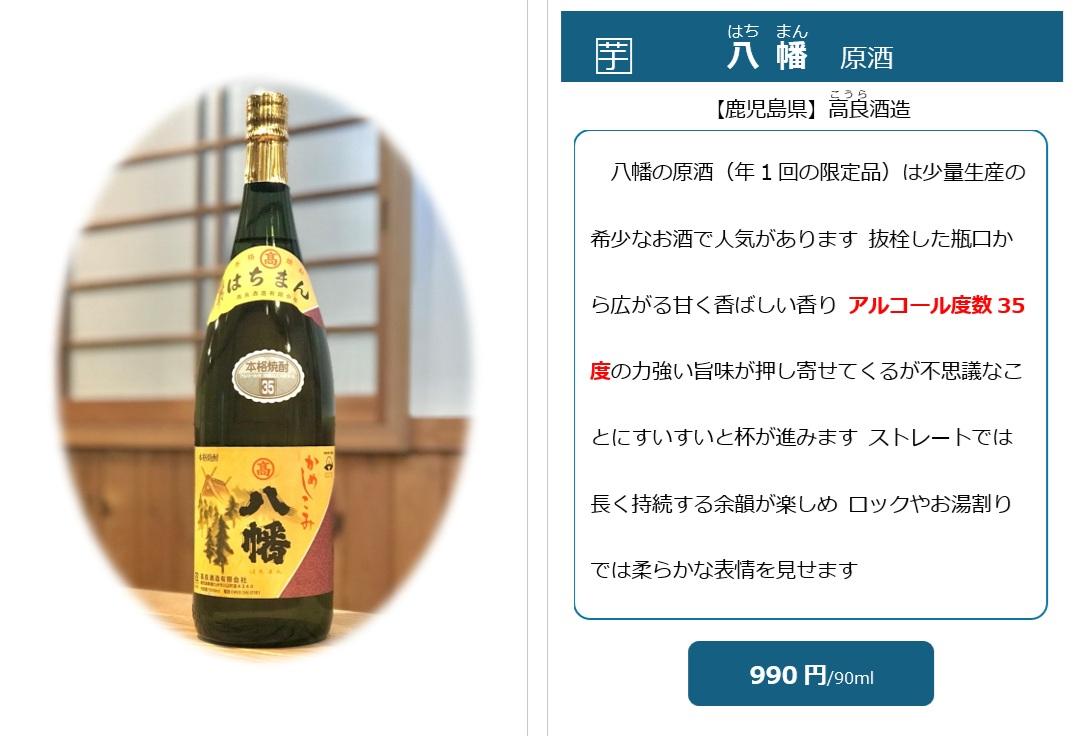Click the 高 emblem on the bottle's neck label

(x=270, y=259)
